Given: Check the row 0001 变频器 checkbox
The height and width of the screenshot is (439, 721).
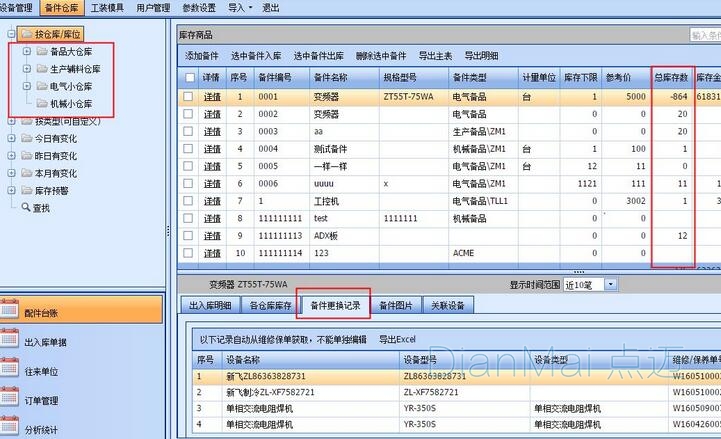Looking at the screenshot, I should point(188,97).
